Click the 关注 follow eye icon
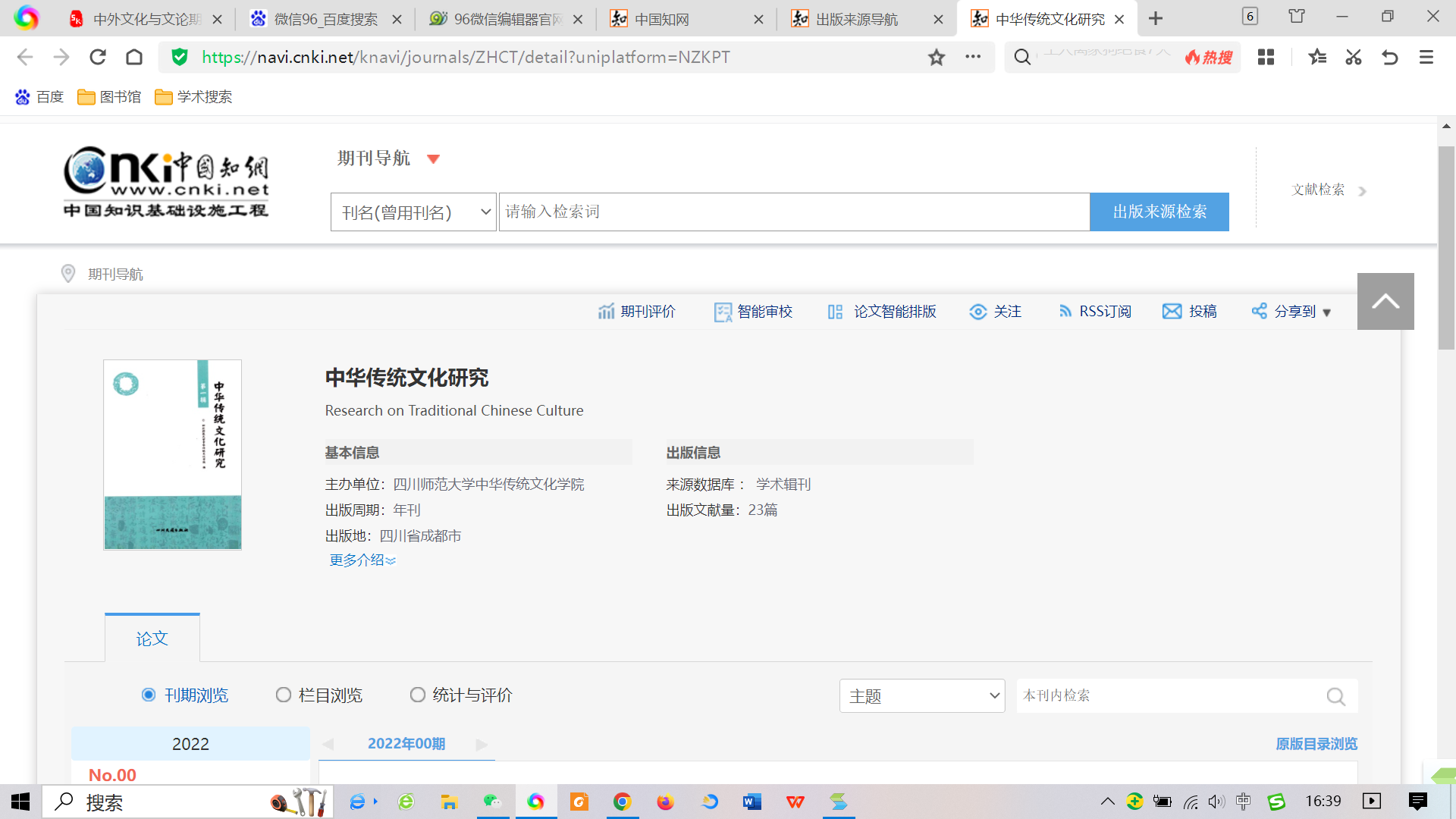Image resolution: width=1456 pixels, height=819 pixels. pos(978,312)
